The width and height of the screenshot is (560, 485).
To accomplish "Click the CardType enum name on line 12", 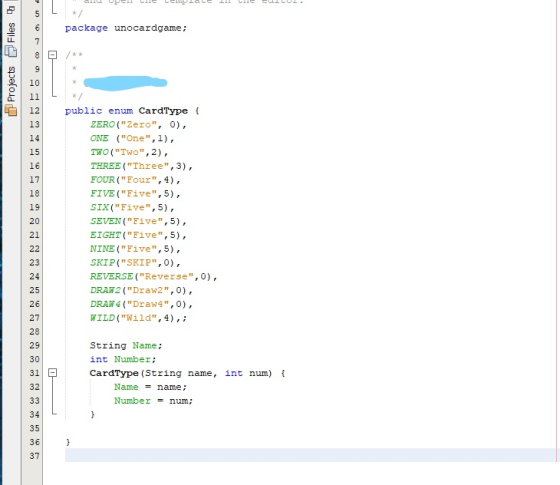I will coord(163,111).
